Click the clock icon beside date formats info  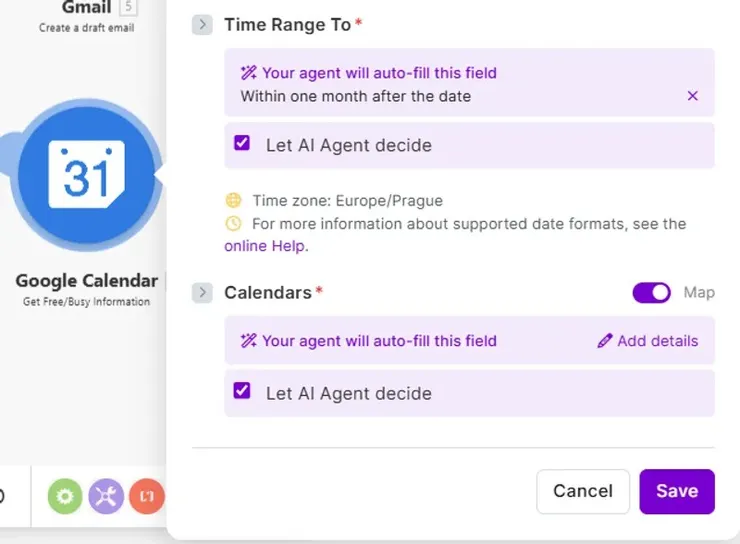pos(234,223)
